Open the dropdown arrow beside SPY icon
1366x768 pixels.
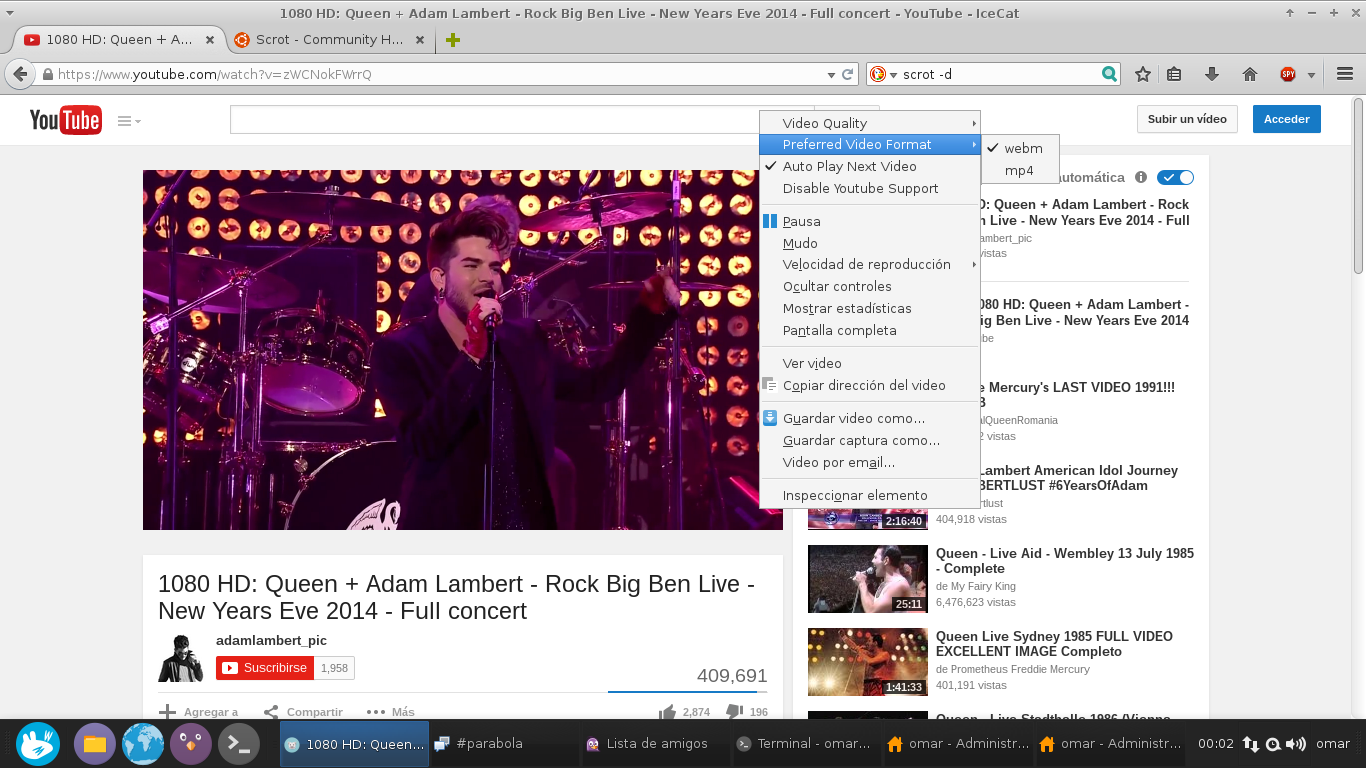[1311, 75]
